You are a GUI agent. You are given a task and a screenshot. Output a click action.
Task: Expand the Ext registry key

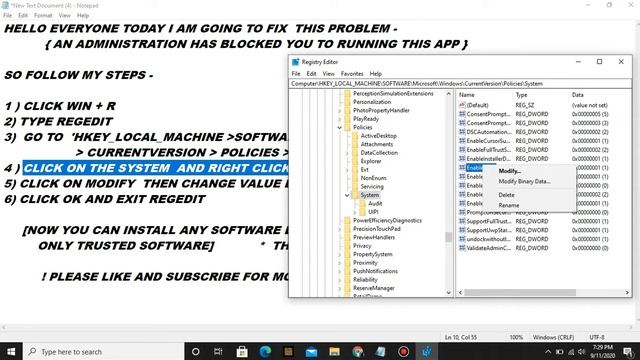tap(347, 170)
